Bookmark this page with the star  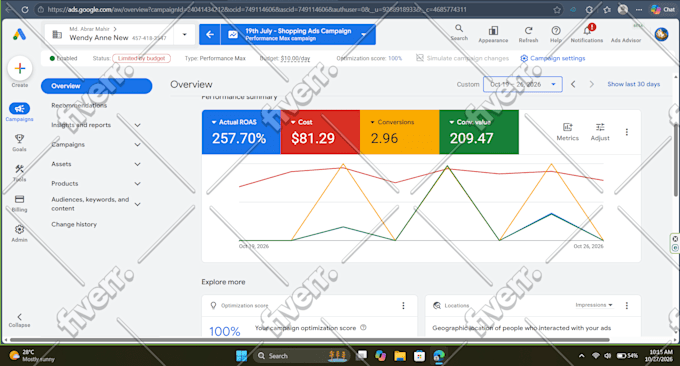tap(557, 9)
